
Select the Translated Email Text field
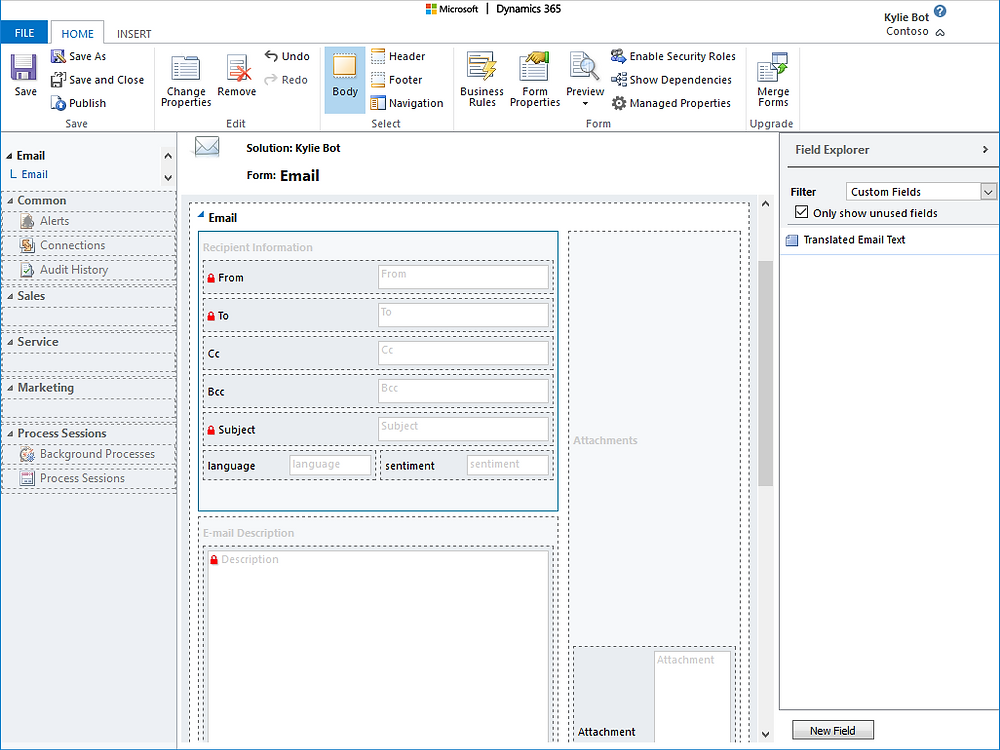tap(855, 240)
